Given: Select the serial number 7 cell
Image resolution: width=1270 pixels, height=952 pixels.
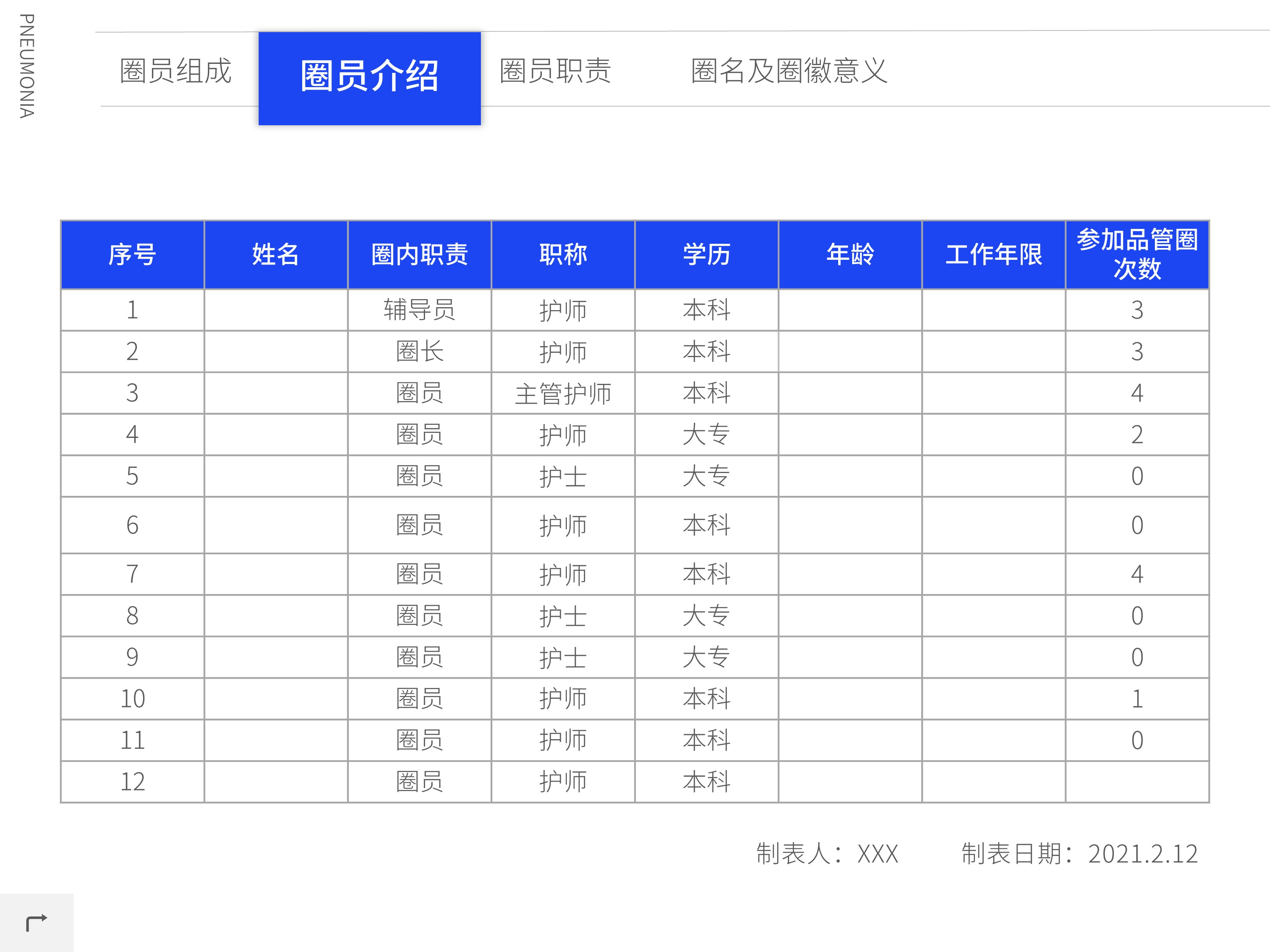Looking at the screenshot, I should tap(133, 574).
